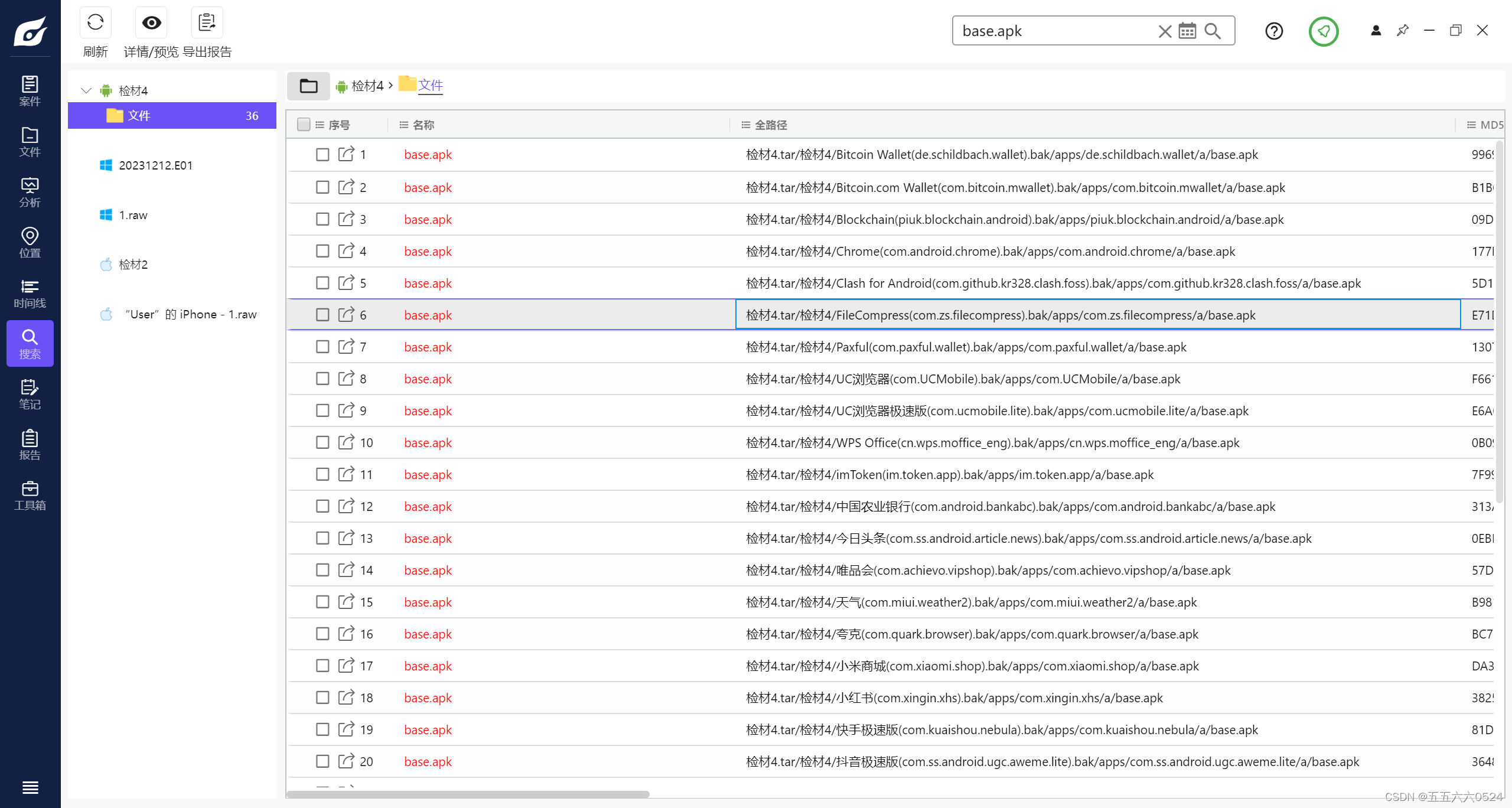Switch to the analysis (分析) sidebar tab

click(30, 193)
